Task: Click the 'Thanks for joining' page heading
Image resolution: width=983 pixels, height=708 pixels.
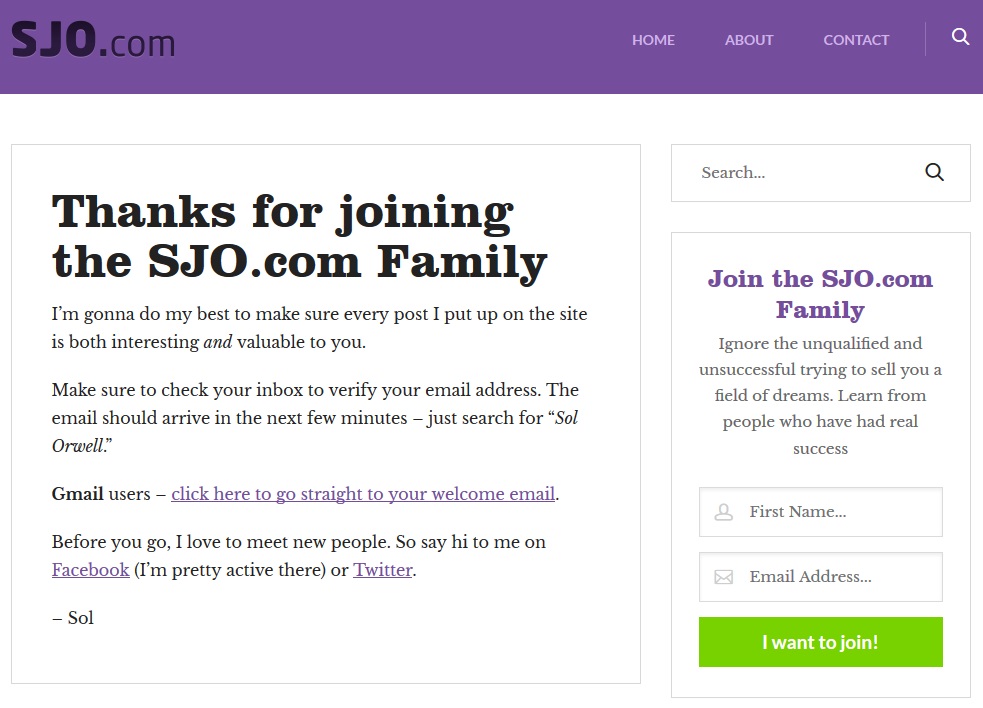Action: pyautogui.click(x=300, y=238)
